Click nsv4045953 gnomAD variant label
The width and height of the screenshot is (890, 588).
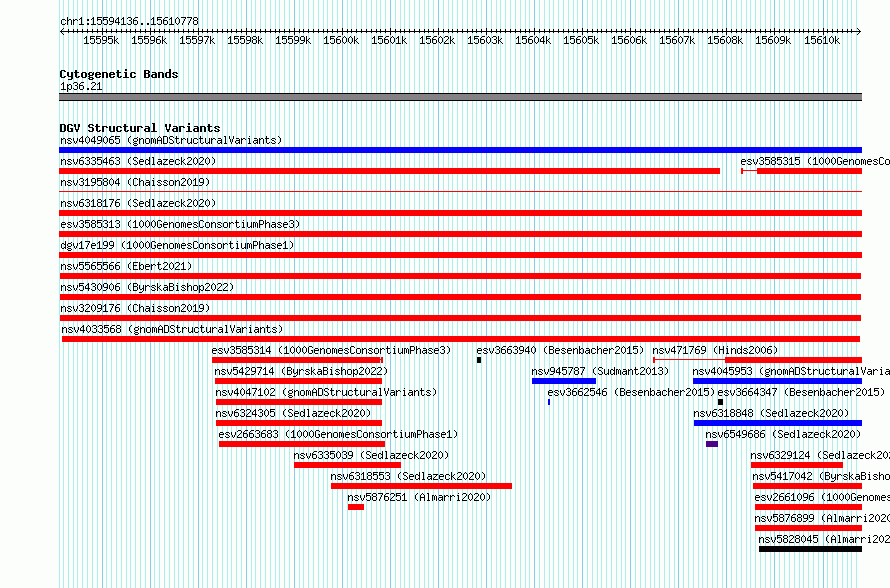791,371
